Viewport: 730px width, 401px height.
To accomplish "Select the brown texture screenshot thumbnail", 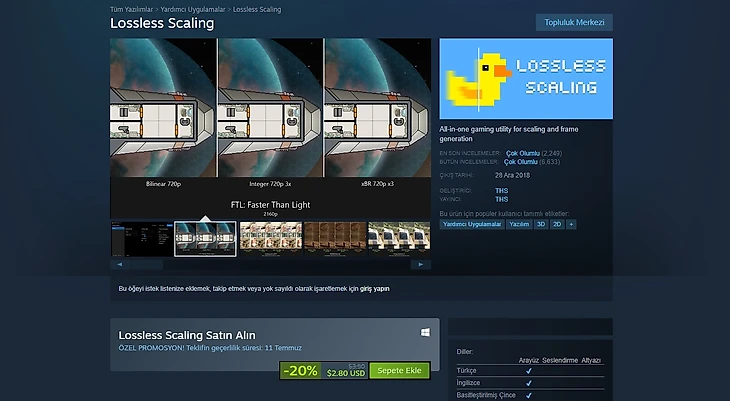I will click(335, 239).
